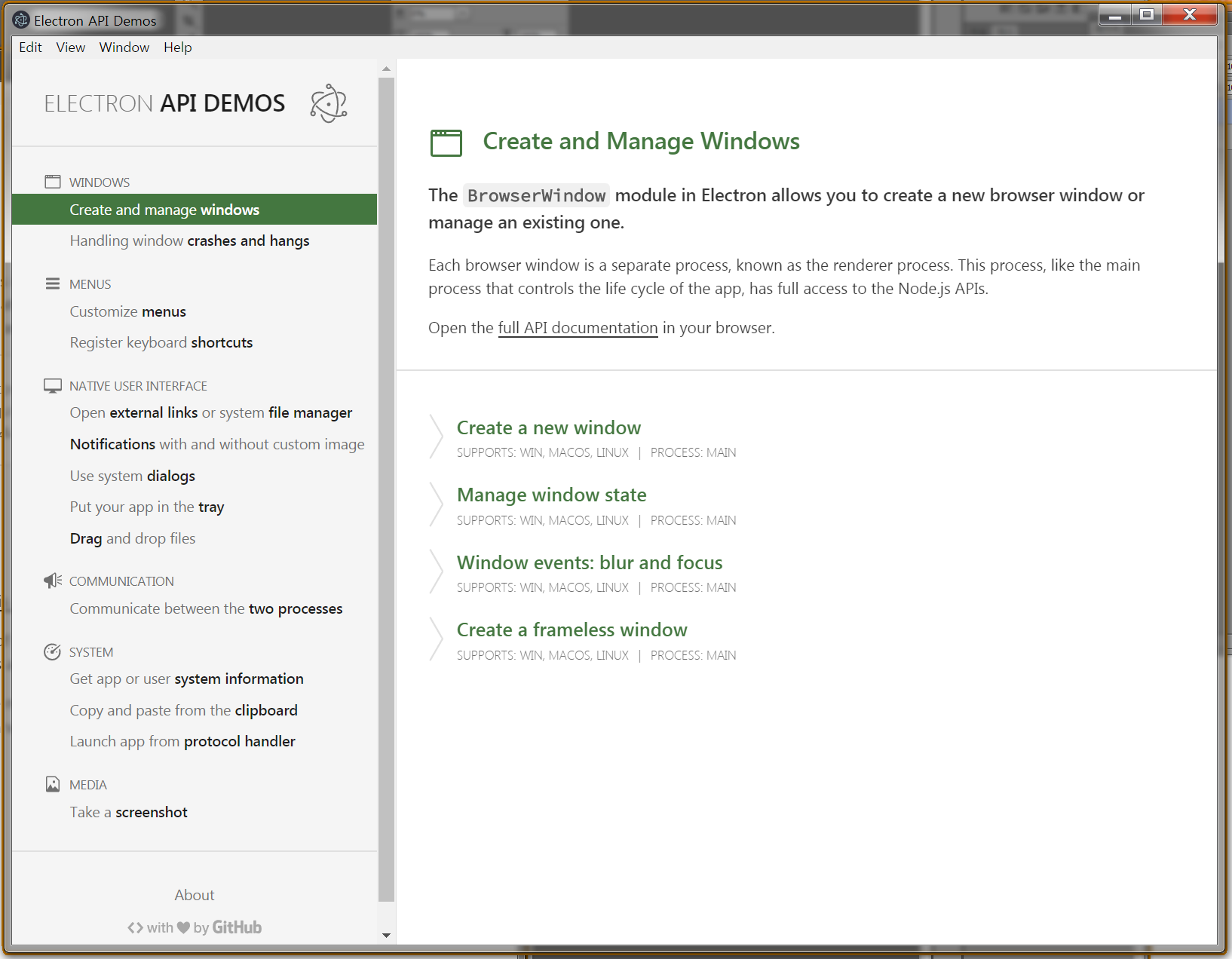The width and height of the screenshot is (1232, 959).
Task: Click the Native User Interface monitor icon
Action: 53,386
